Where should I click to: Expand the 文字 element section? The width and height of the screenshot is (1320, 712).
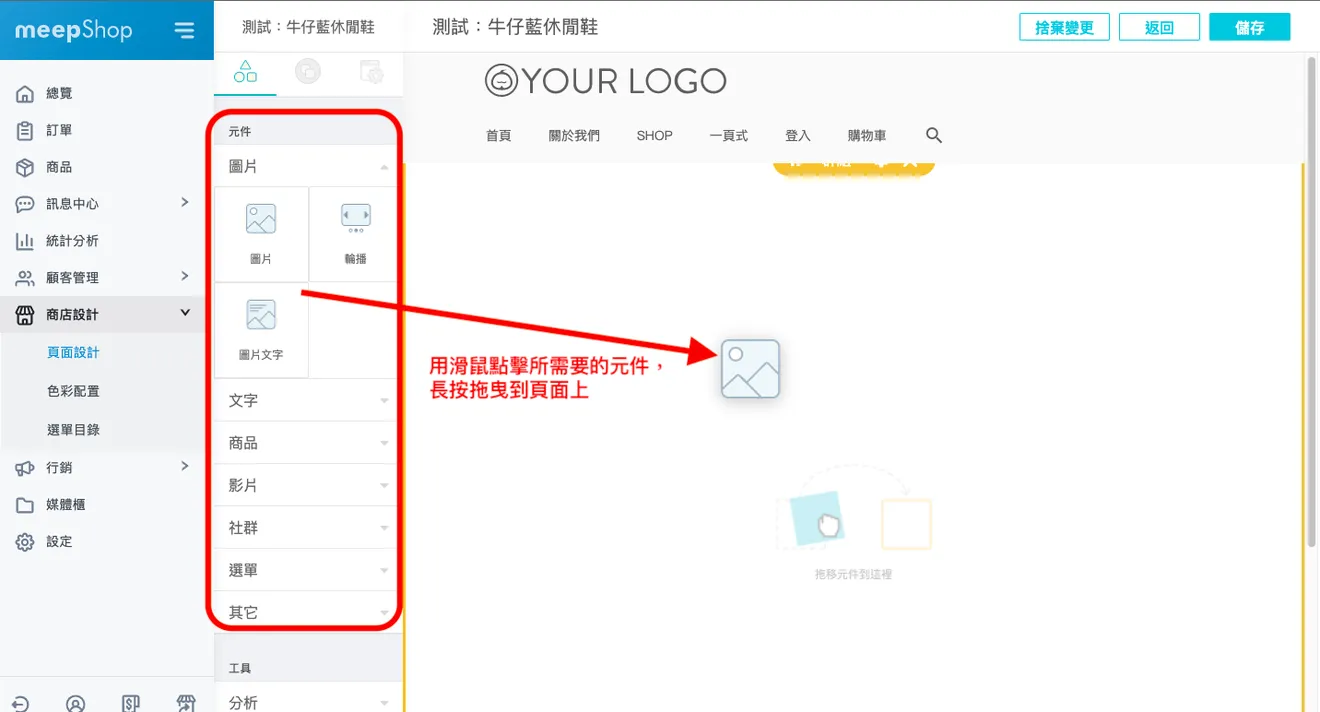[x=307, y=400]
